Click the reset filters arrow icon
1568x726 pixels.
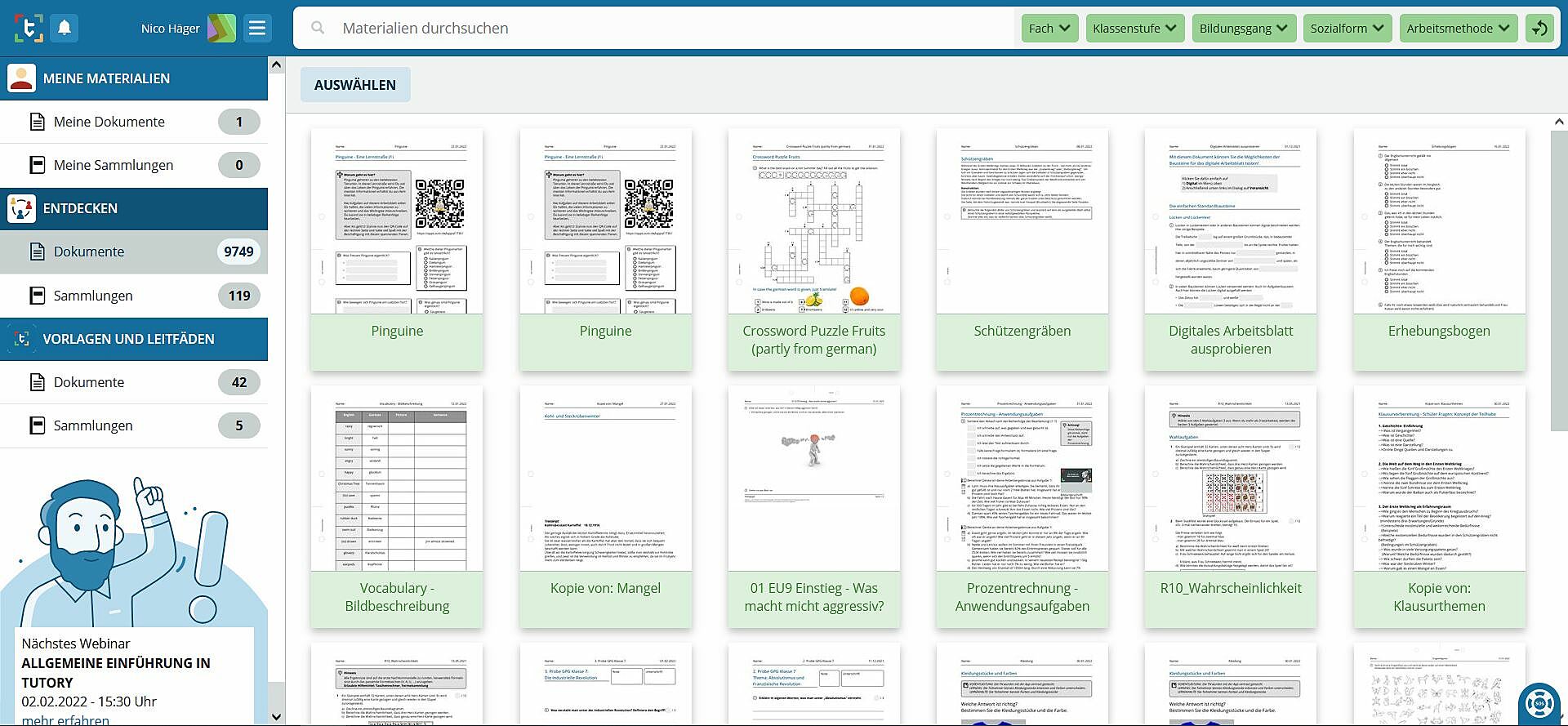pos(1539,29)
